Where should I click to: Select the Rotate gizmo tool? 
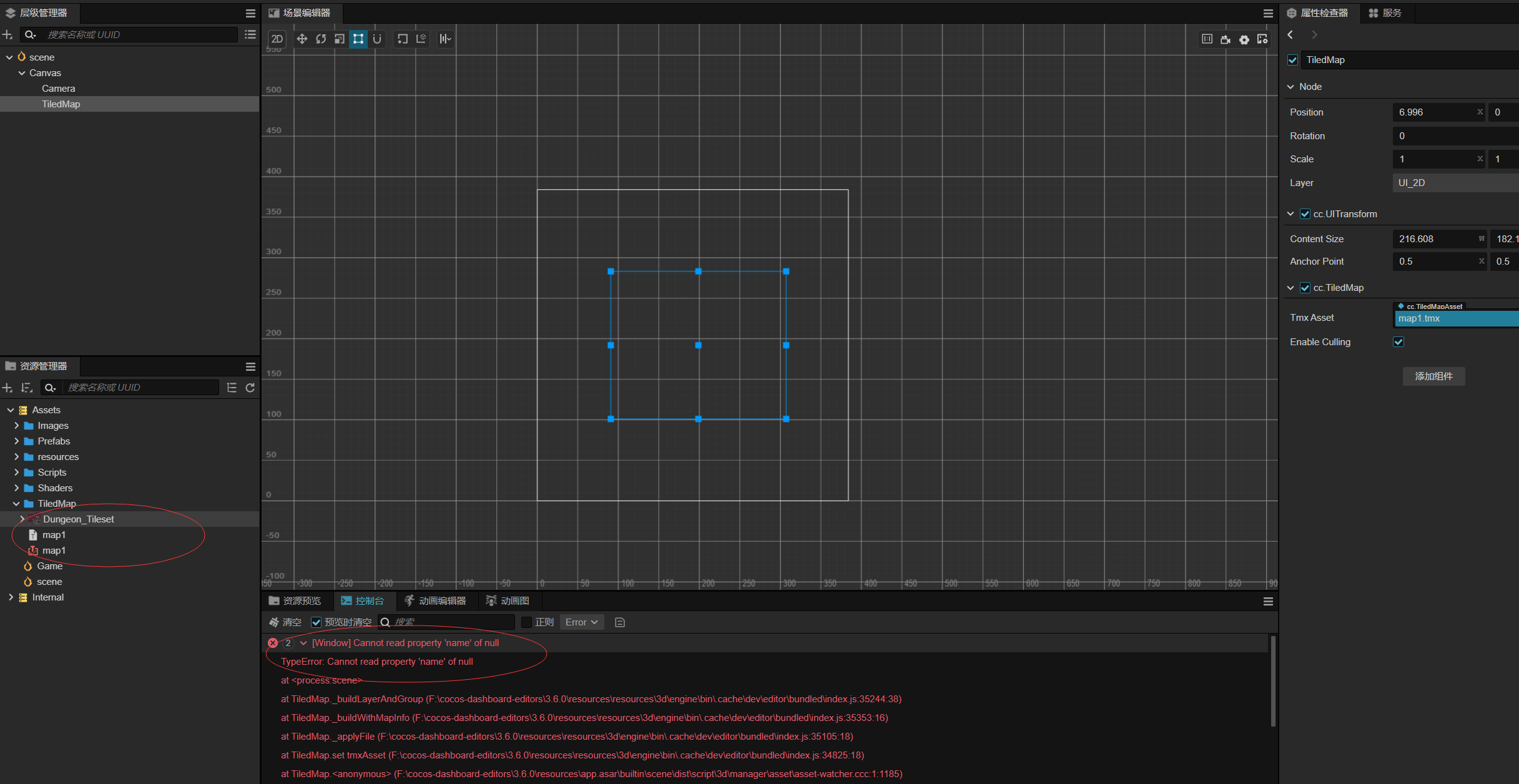[x=321, y=39]
